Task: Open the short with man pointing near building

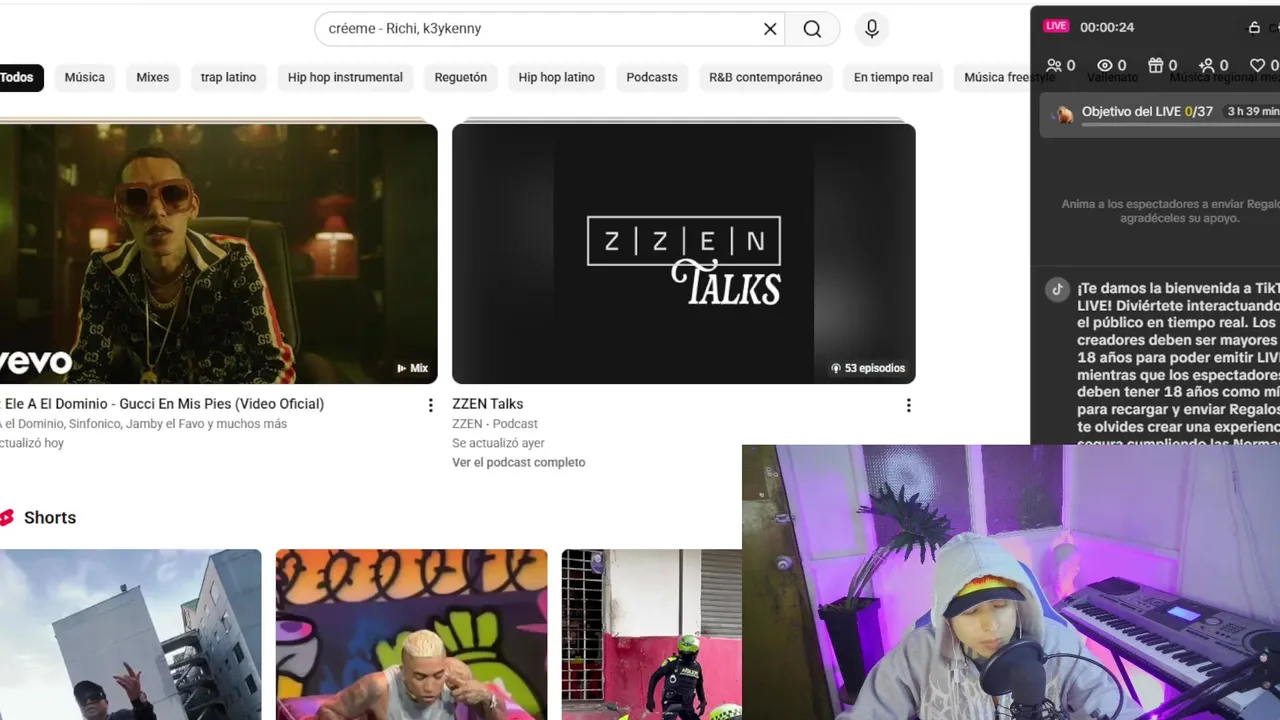Action: [130, 634]
